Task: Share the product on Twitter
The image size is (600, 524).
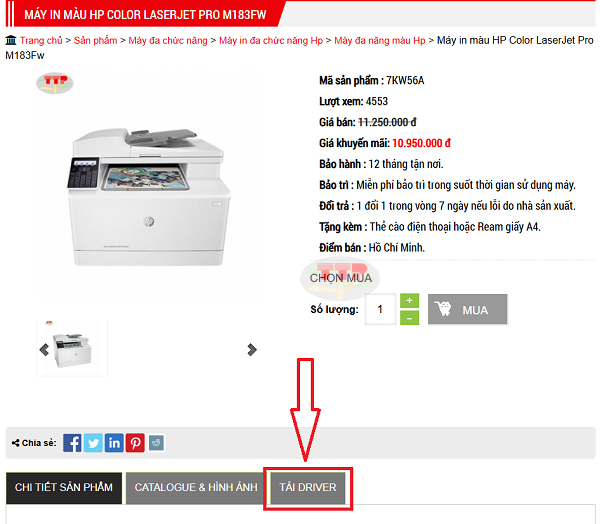Action: [x=93, y=443]
